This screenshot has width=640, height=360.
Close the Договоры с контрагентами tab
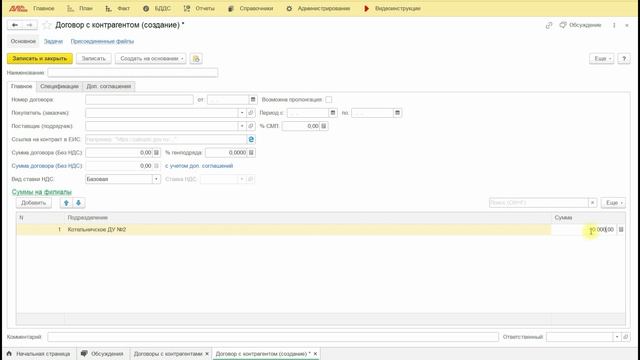pos(207,354)
